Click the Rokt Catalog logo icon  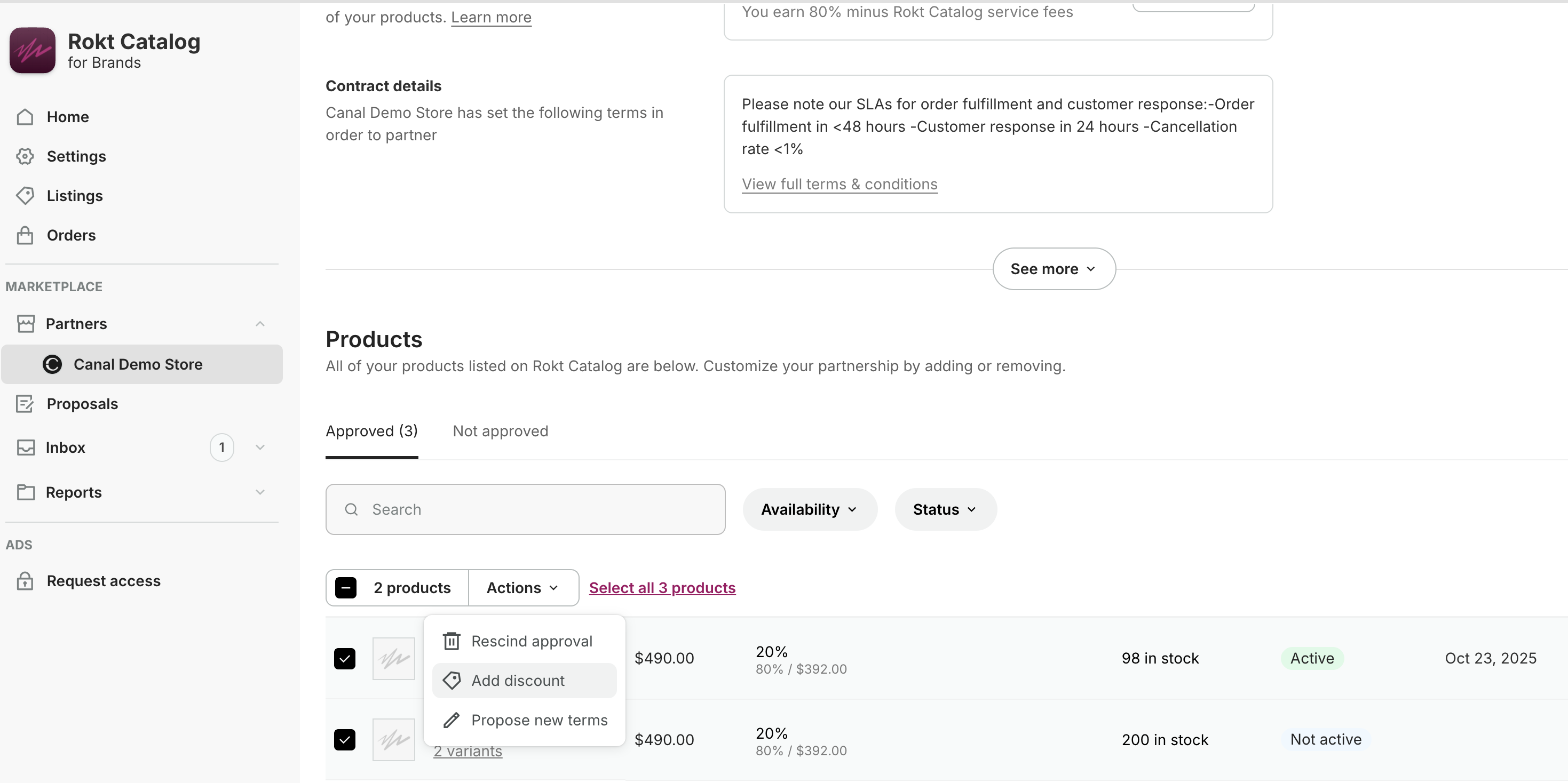32,51
